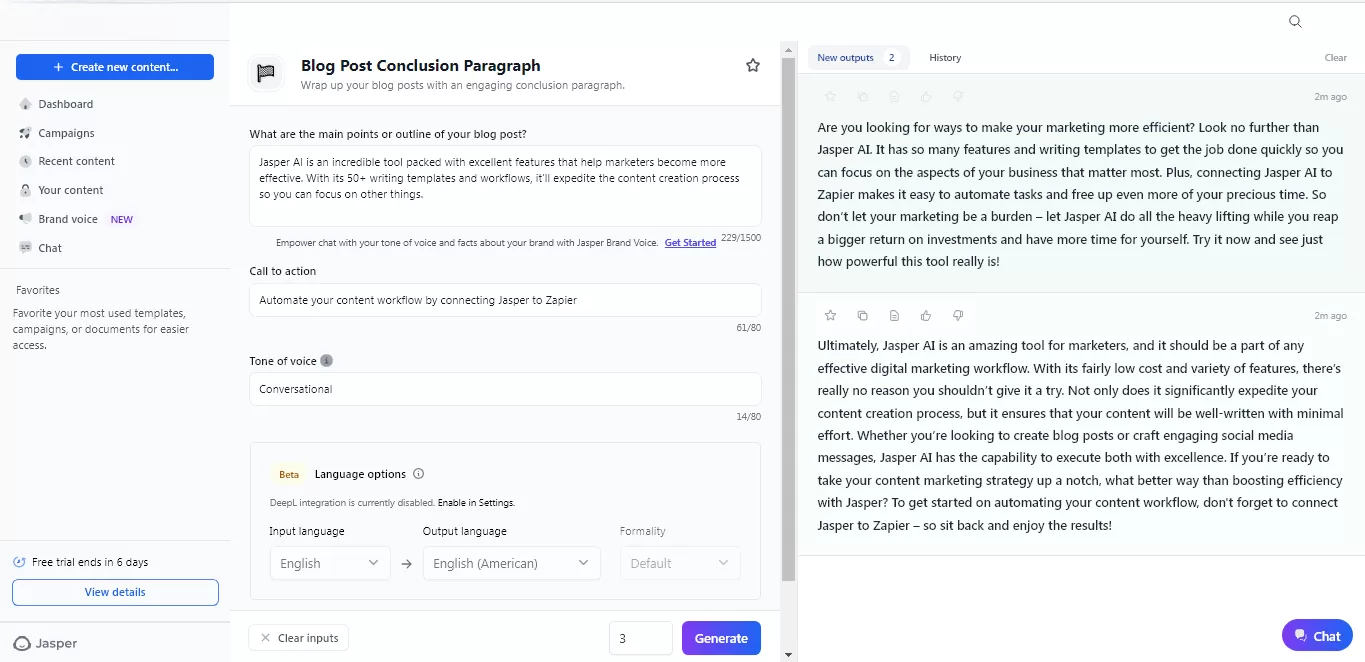Click the number of outputs field
The height and width of the screenshot is (662, 1365).
coord(641,638)
